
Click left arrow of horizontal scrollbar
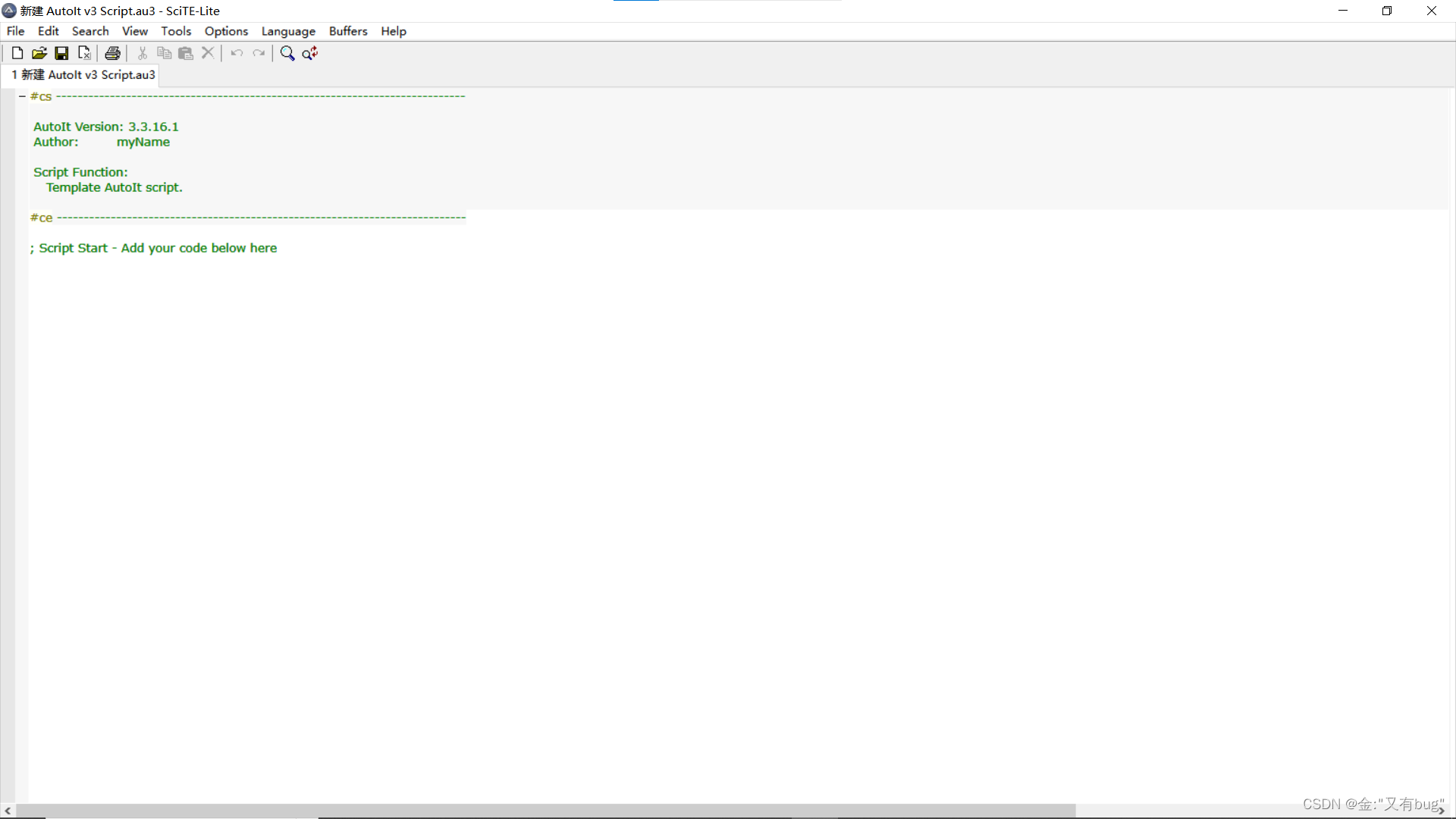click(8, 811)
